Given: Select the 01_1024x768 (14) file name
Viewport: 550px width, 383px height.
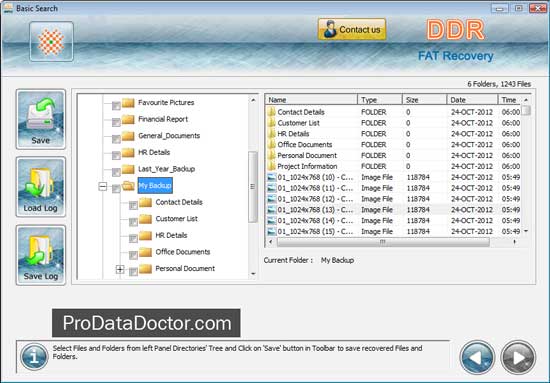Looking at the screenshot, I should (x=315, y=221).
